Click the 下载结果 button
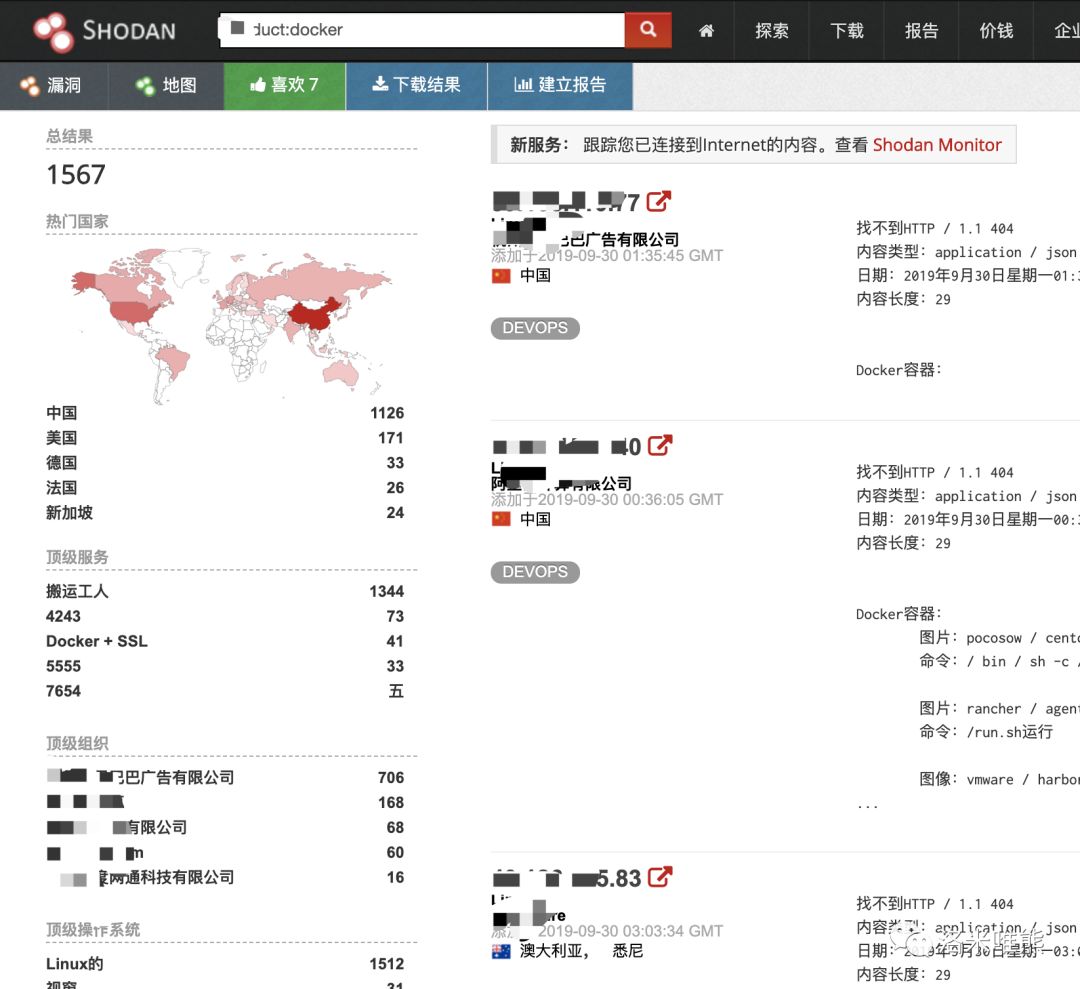Screen dimensions: 1080x989 pyautogui.click(x=417, y=85)
